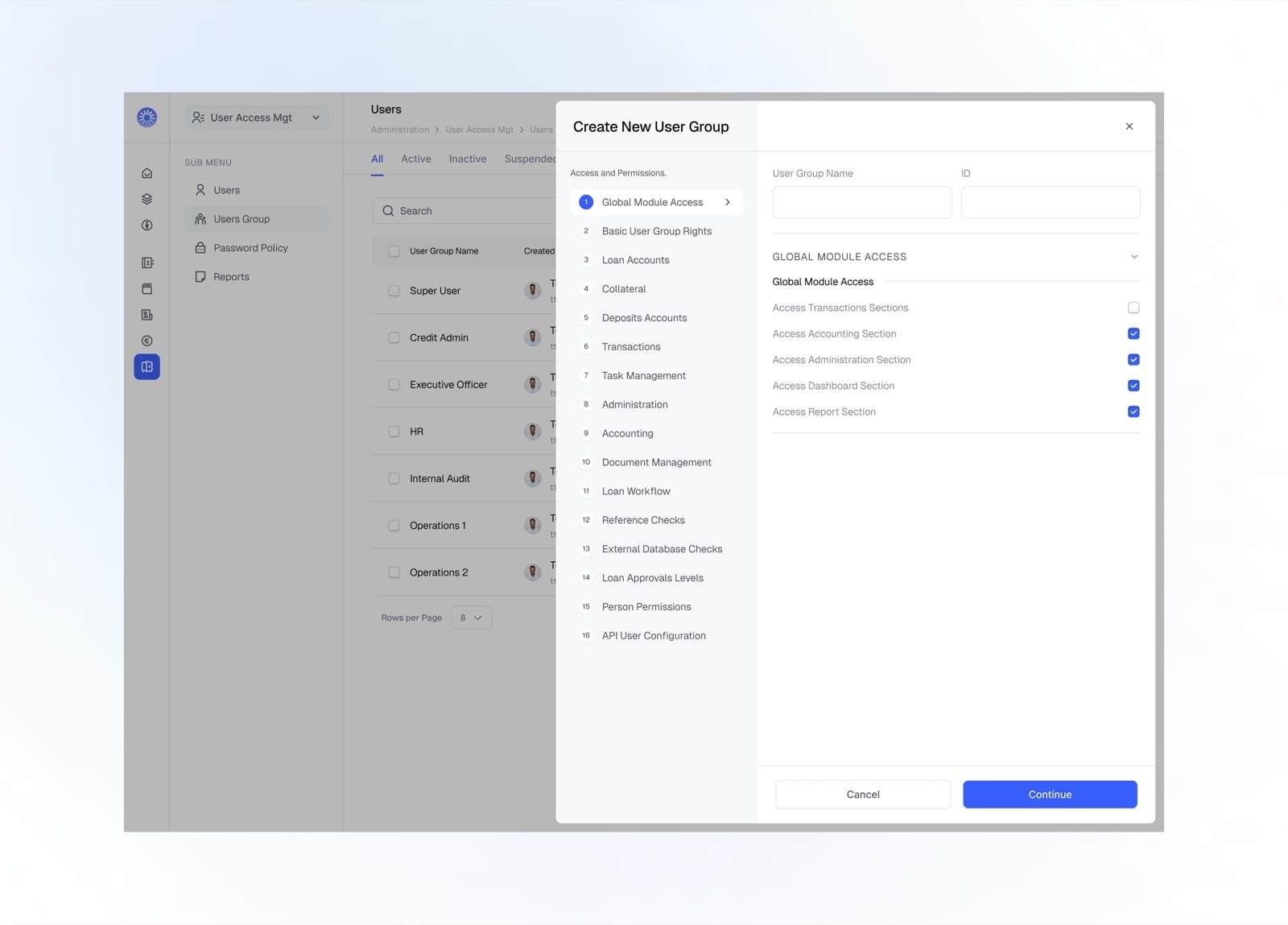
Task: Open the User Access Mgt dropdown
Action: pyautogui.click(x=257, y=118)
